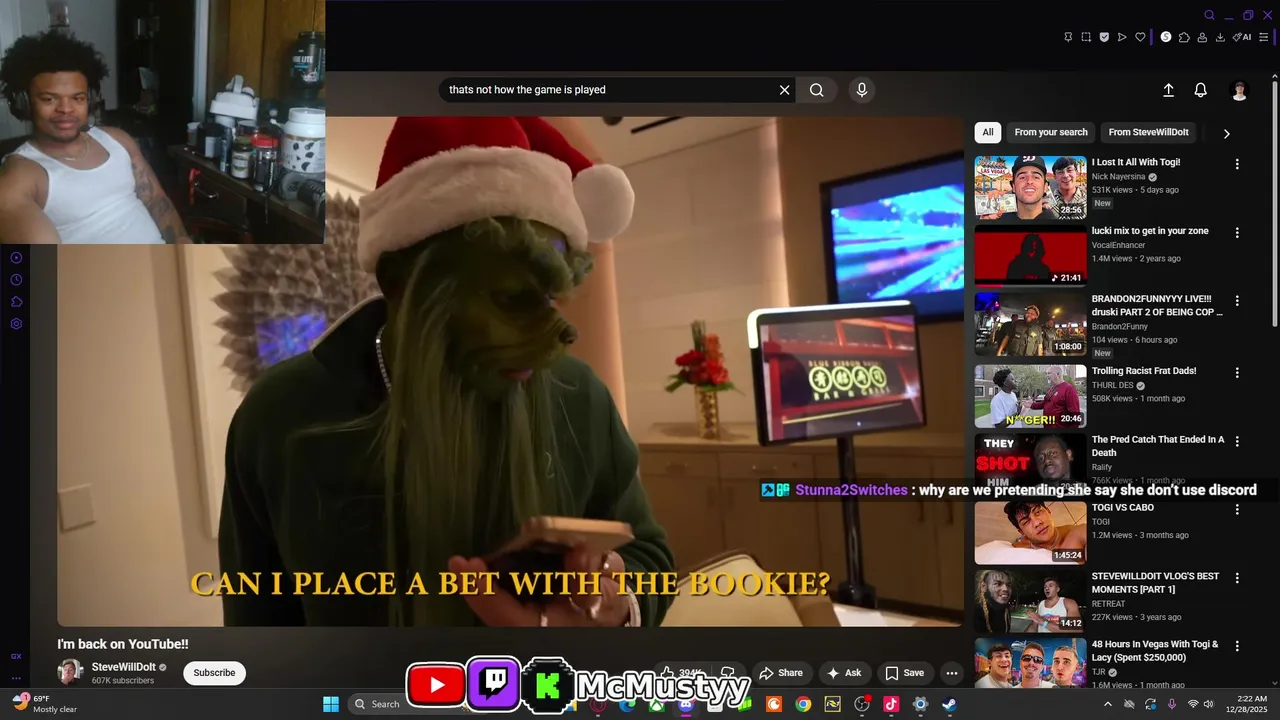The height and width of the screenshot is (720, 1280).
Task: Click the Nick Nayersina channel name
Action: click(x=1118, y=177)
